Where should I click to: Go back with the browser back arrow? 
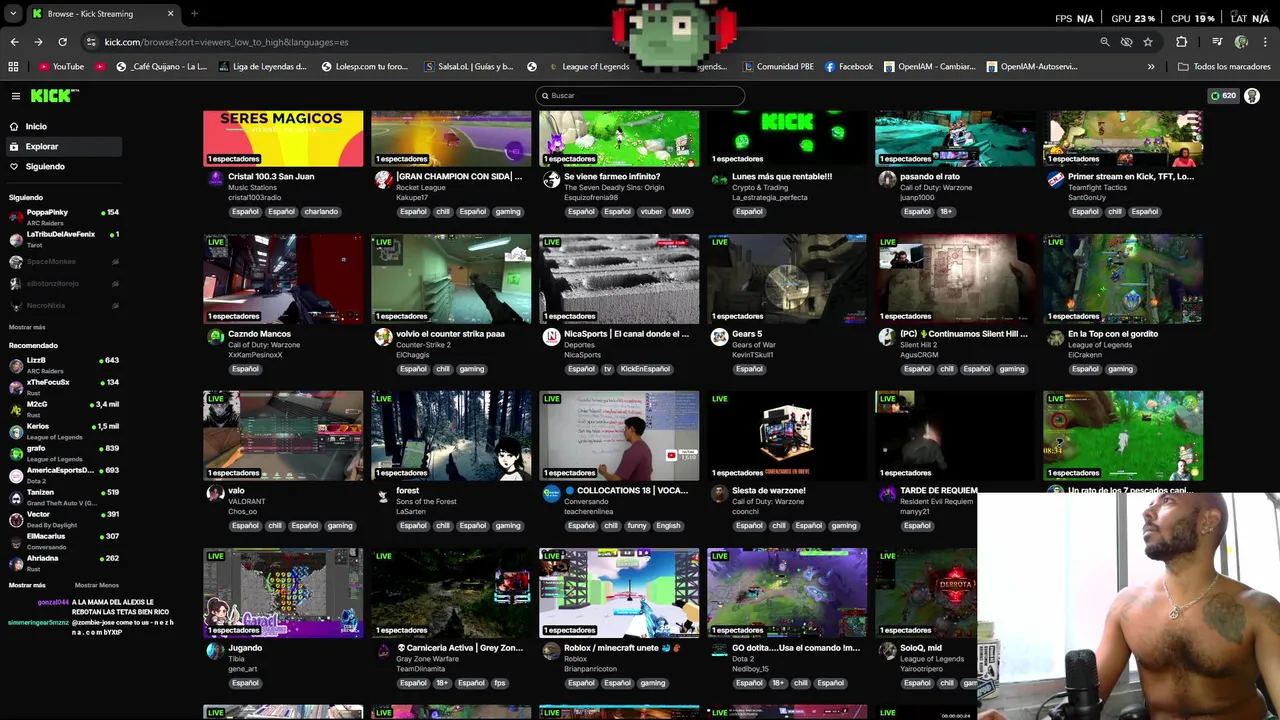pos(14,42)
